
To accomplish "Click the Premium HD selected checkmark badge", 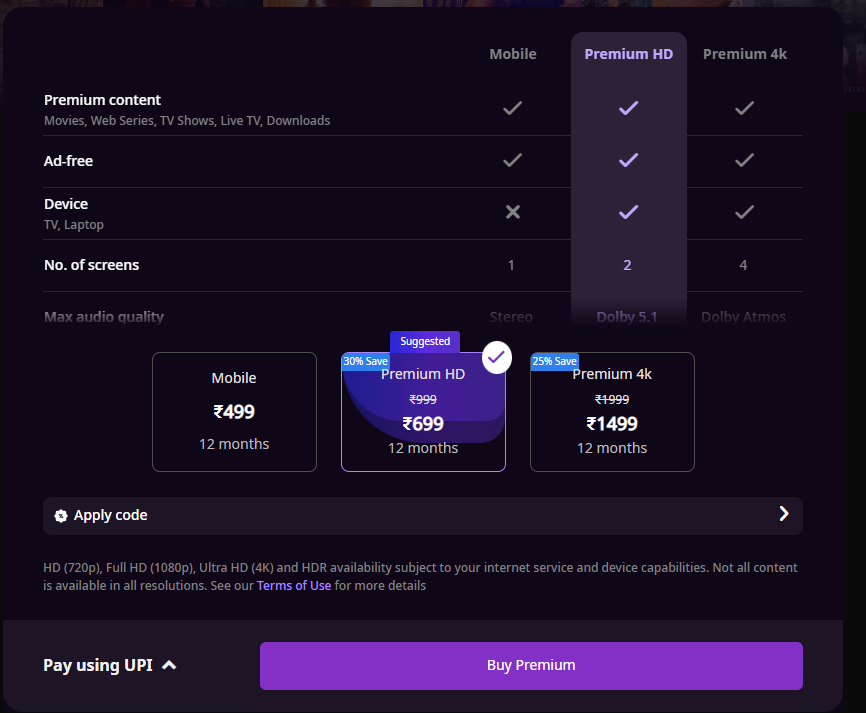I will pyautogui.click(x=497, y=358).
